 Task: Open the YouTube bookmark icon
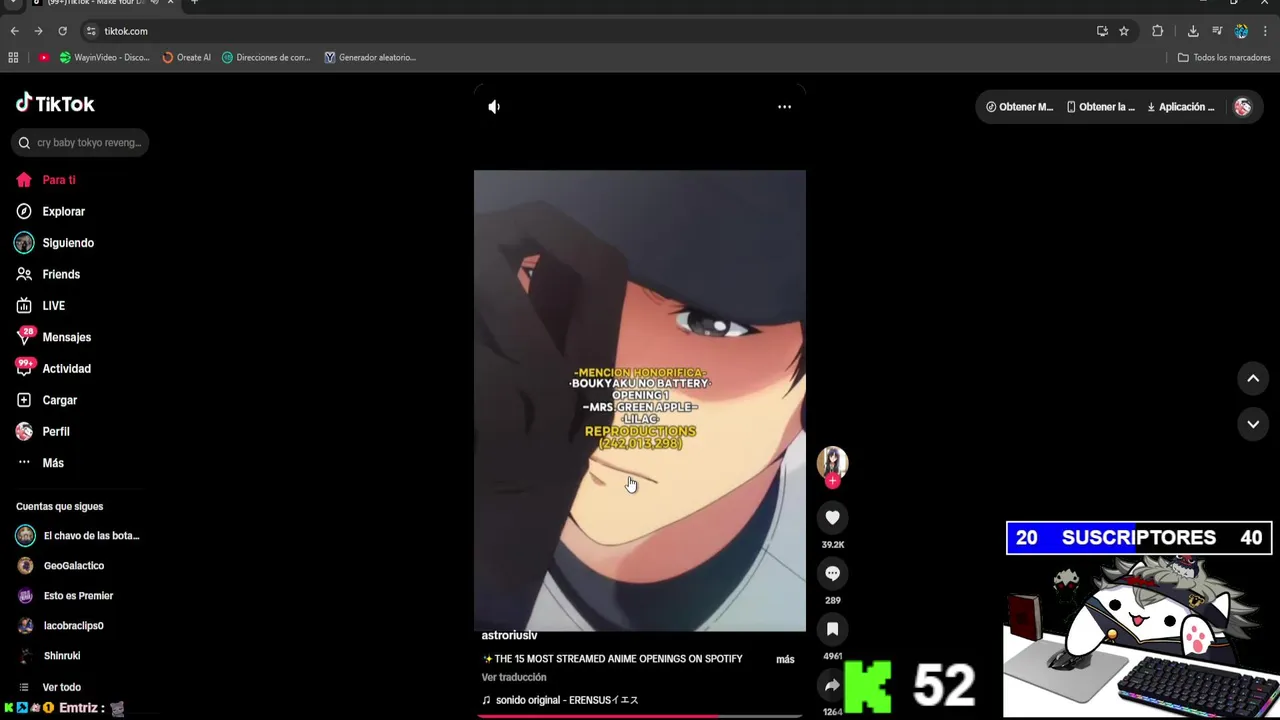pos(43,57)
